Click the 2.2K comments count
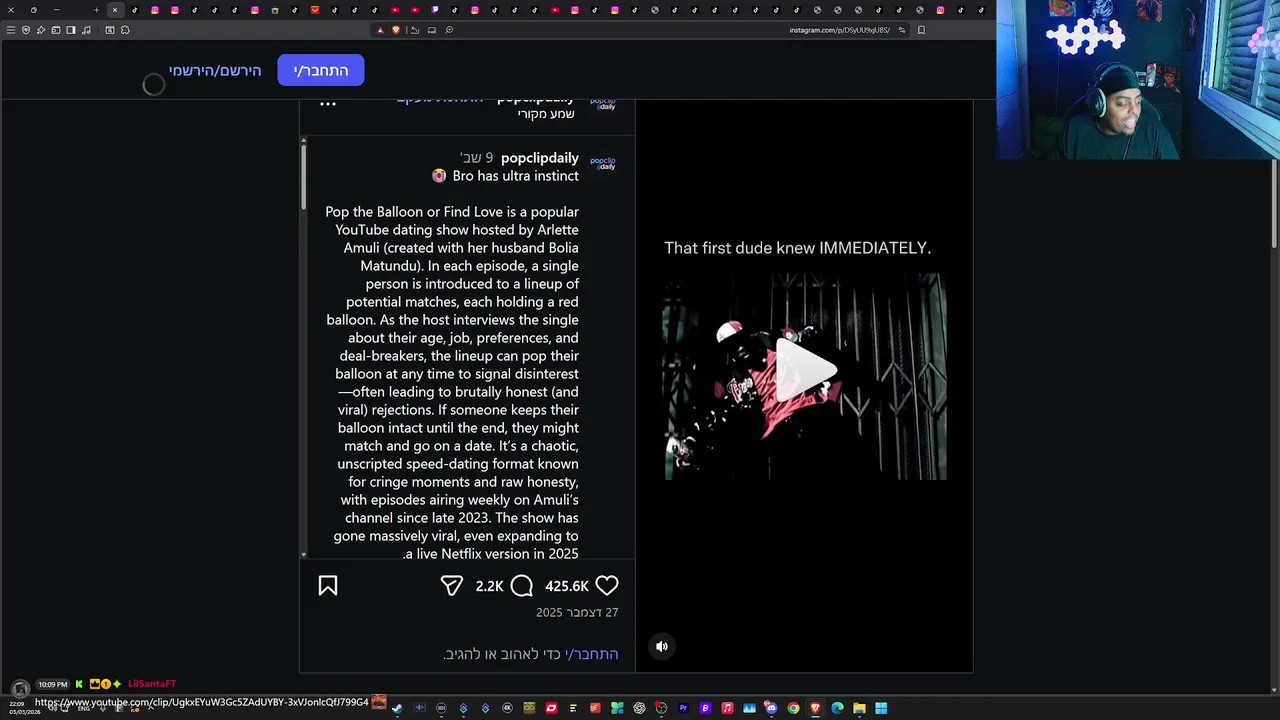The width and height of the screenshot is (1280, 720). click(489, 586)
